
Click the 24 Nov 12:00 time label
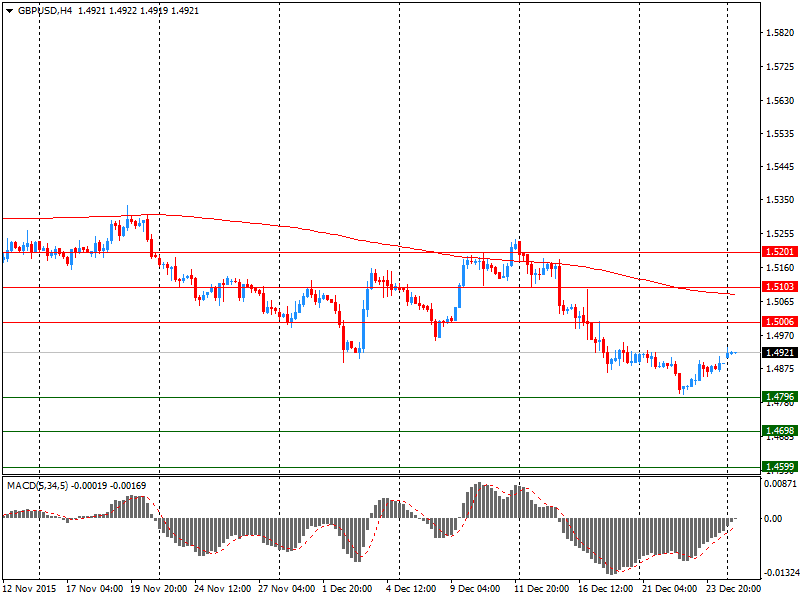coord(222,589)
